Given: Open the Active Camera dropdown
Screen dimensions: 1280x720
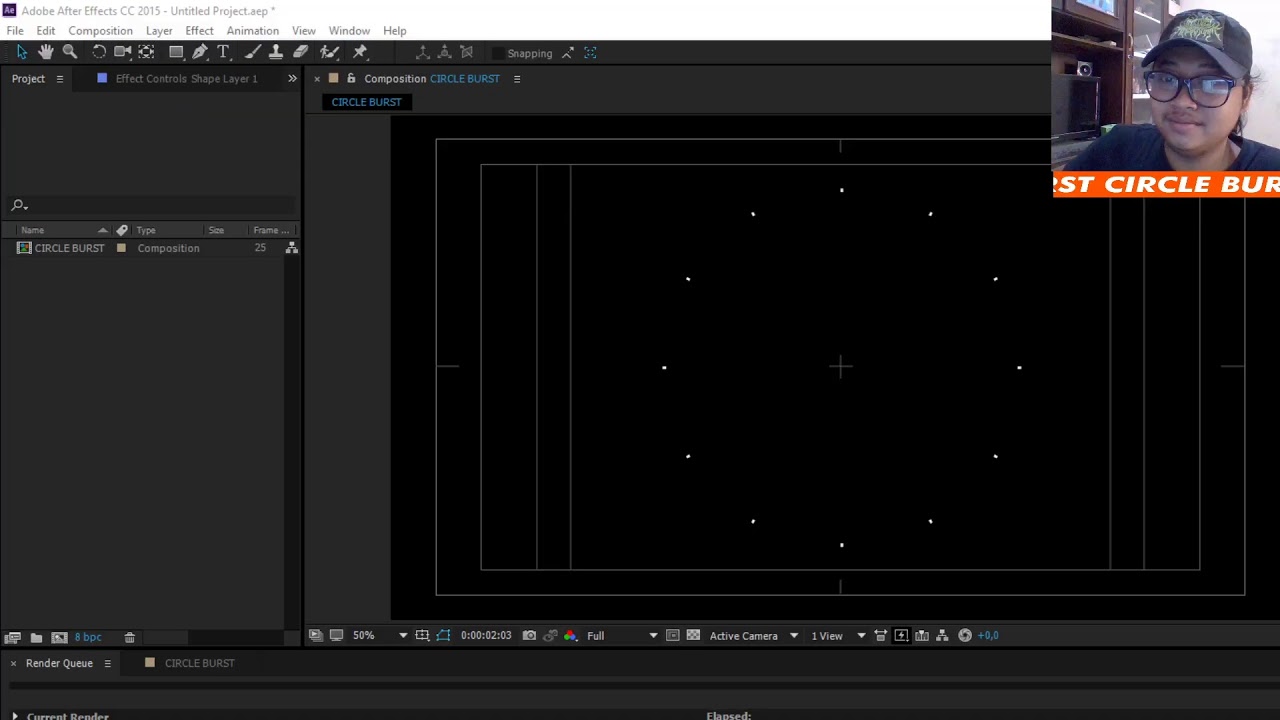Looking at the screenshot, I should click(x=753, y=635).
